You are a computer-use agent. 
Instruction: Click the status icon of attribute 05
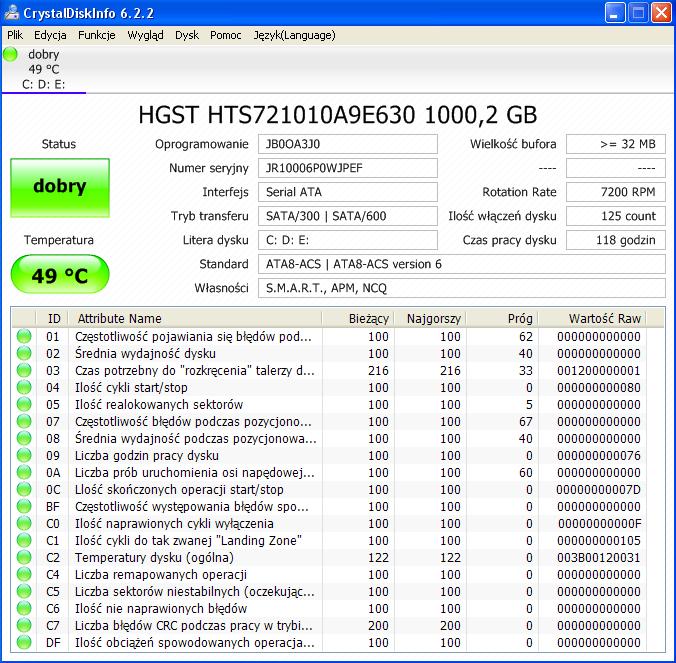click(x=24, y=404)
